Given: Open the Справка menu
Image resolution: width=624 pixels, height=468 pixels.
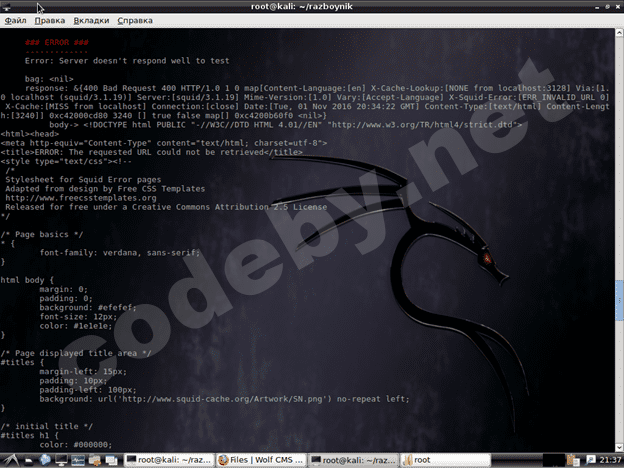Looking at the screenshot, I should pyautogui.click(x=135, y=21).
